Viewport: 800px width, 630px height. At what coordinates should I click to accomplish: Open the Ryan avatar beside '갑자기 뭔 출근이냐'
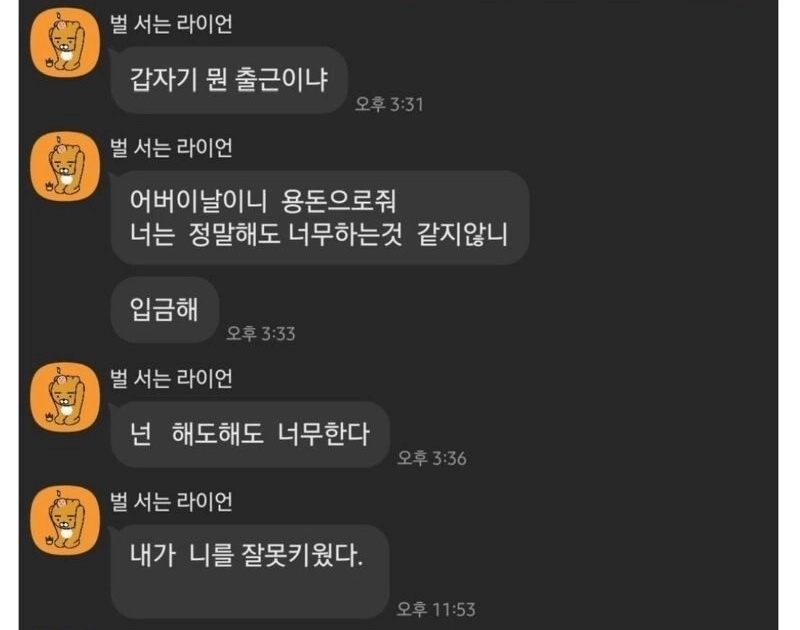pos(65,42)
